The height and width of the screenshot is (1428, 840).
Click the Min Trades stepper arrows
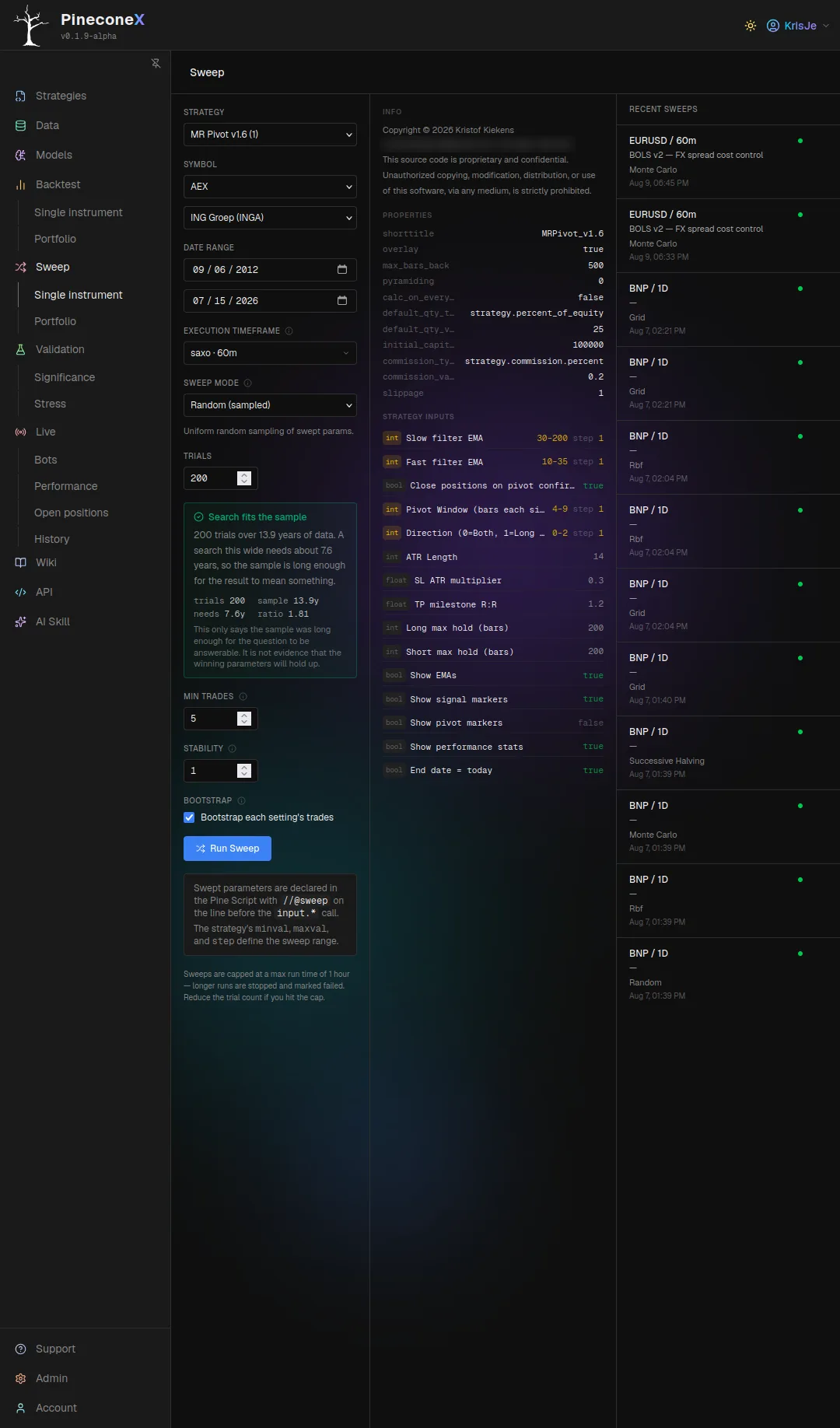[x=244, y=719]
